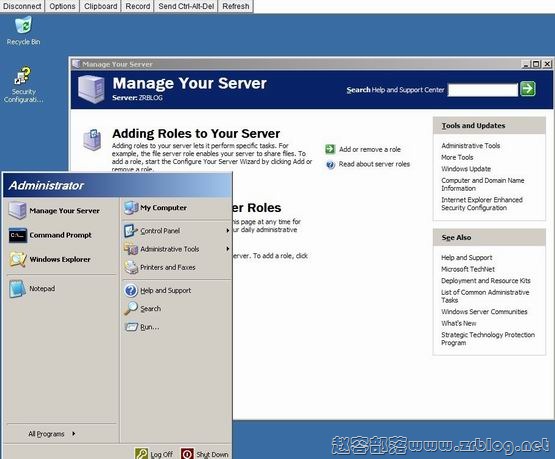
Task: Click the green search arrow button
Action: point(528,89)
